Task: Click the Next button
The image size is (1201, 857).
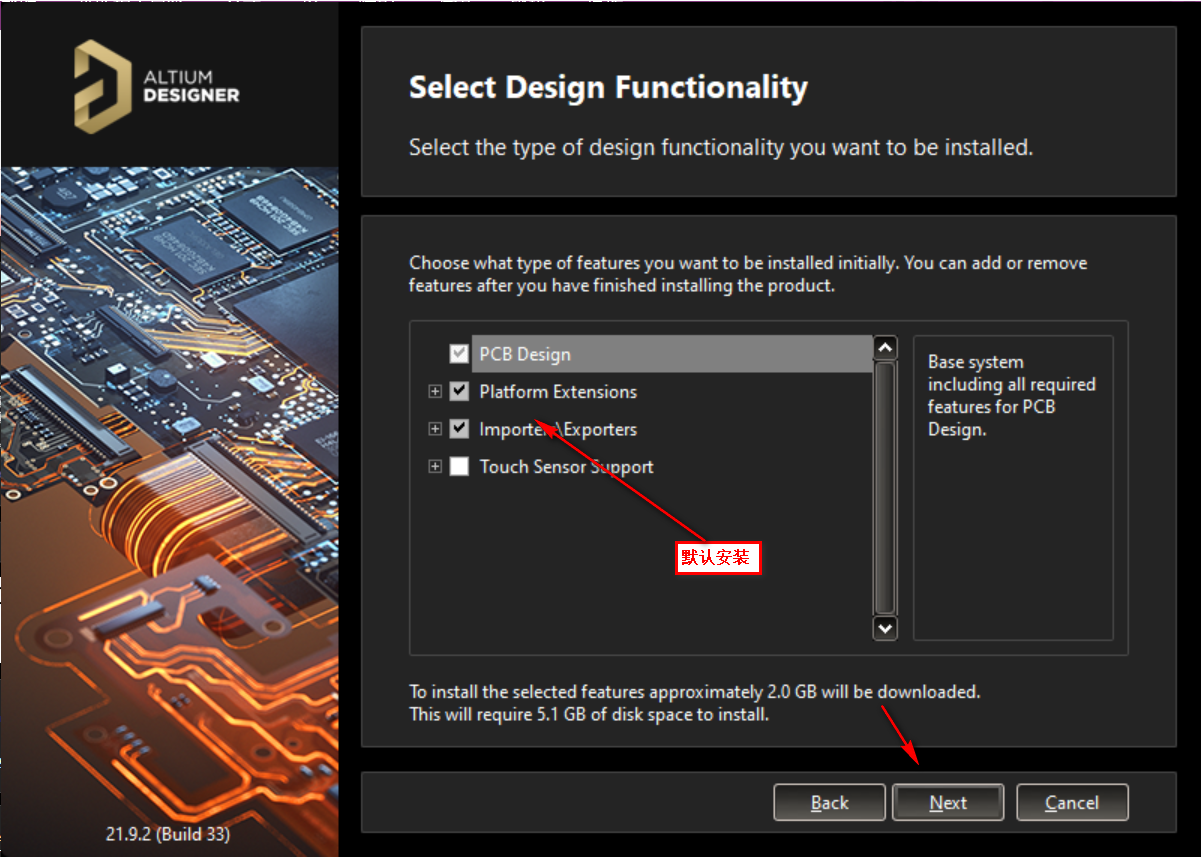Action: 948,802
